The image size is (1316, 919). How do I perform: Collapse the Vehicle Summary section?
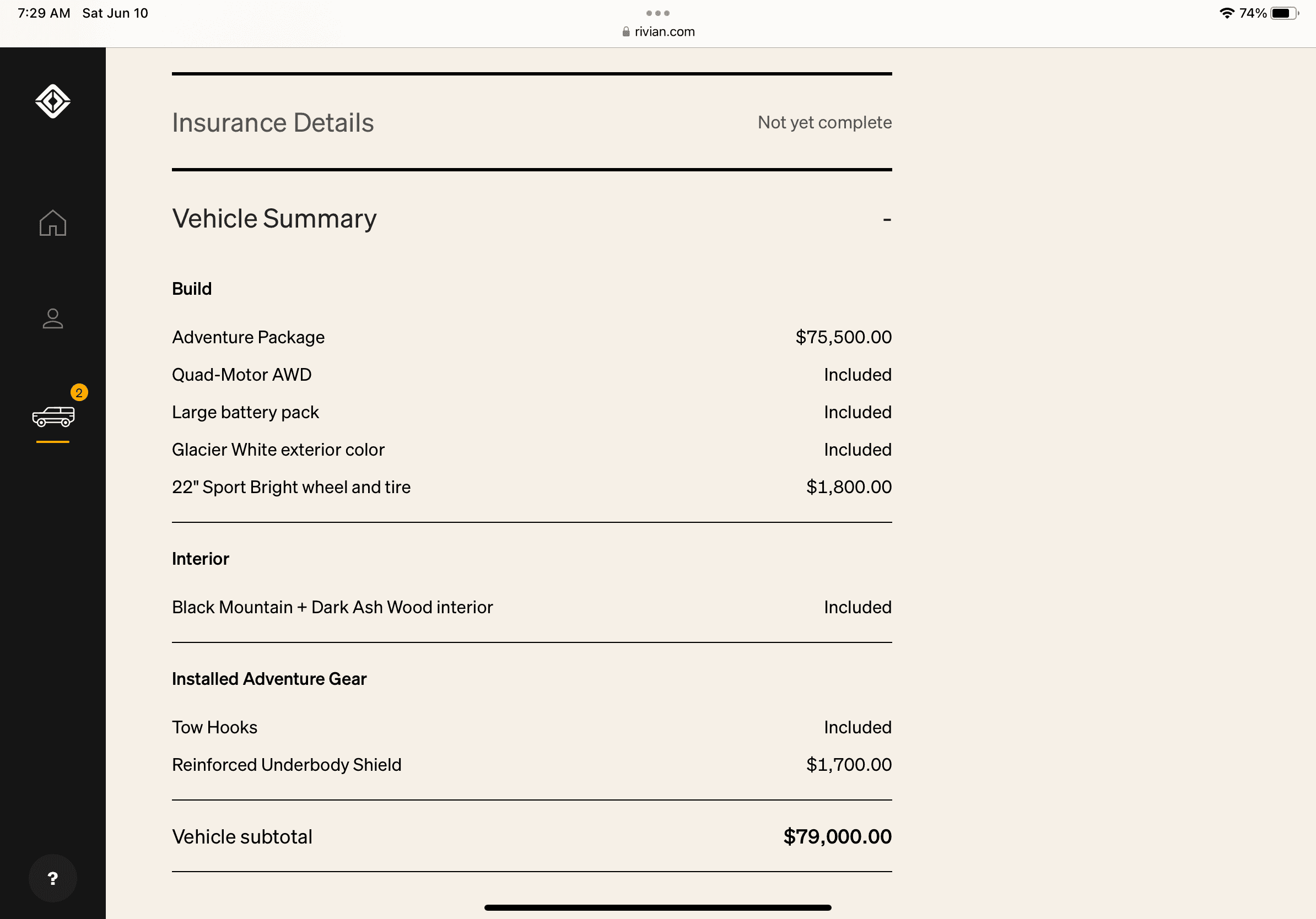click(x=887, y=219)
